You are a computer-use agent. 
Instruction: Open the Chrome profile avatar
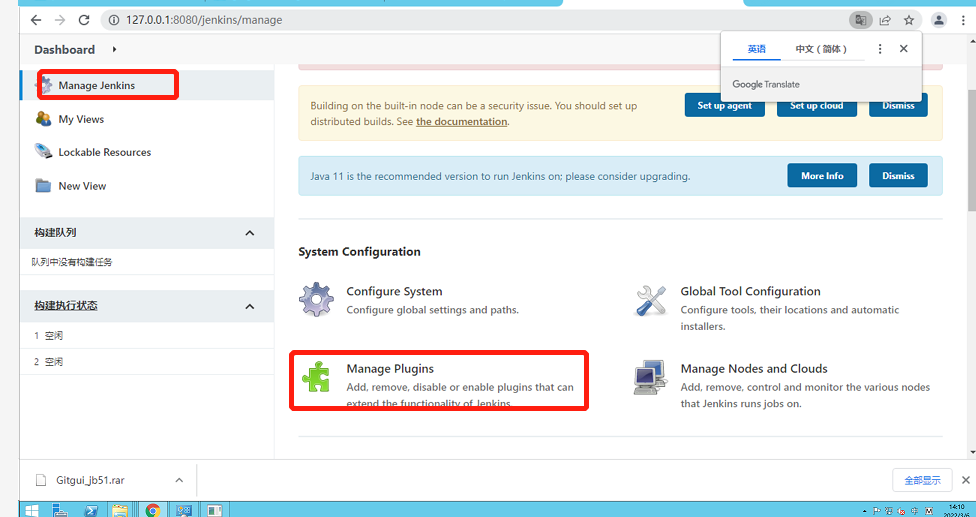click(939, 20)
